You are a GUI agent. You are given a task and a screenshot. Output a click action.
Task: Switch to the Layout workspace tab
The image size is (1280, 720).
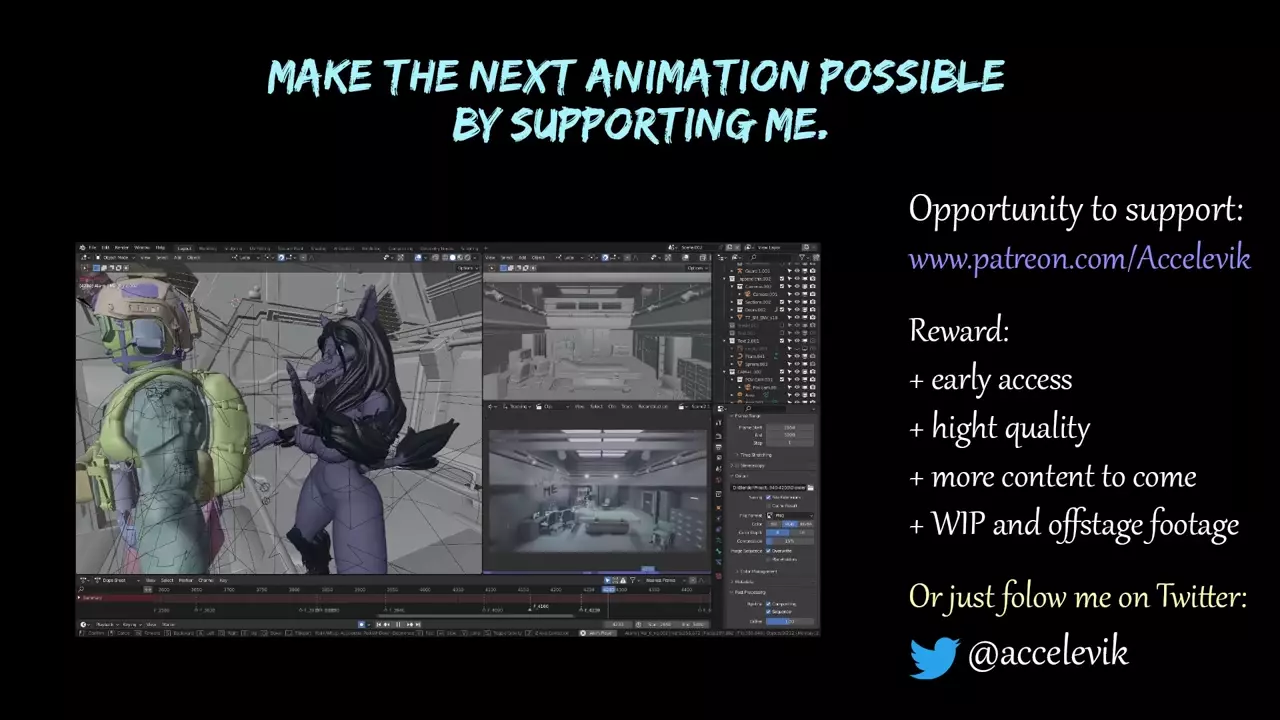pyautogui.click(x=184, y=248)
